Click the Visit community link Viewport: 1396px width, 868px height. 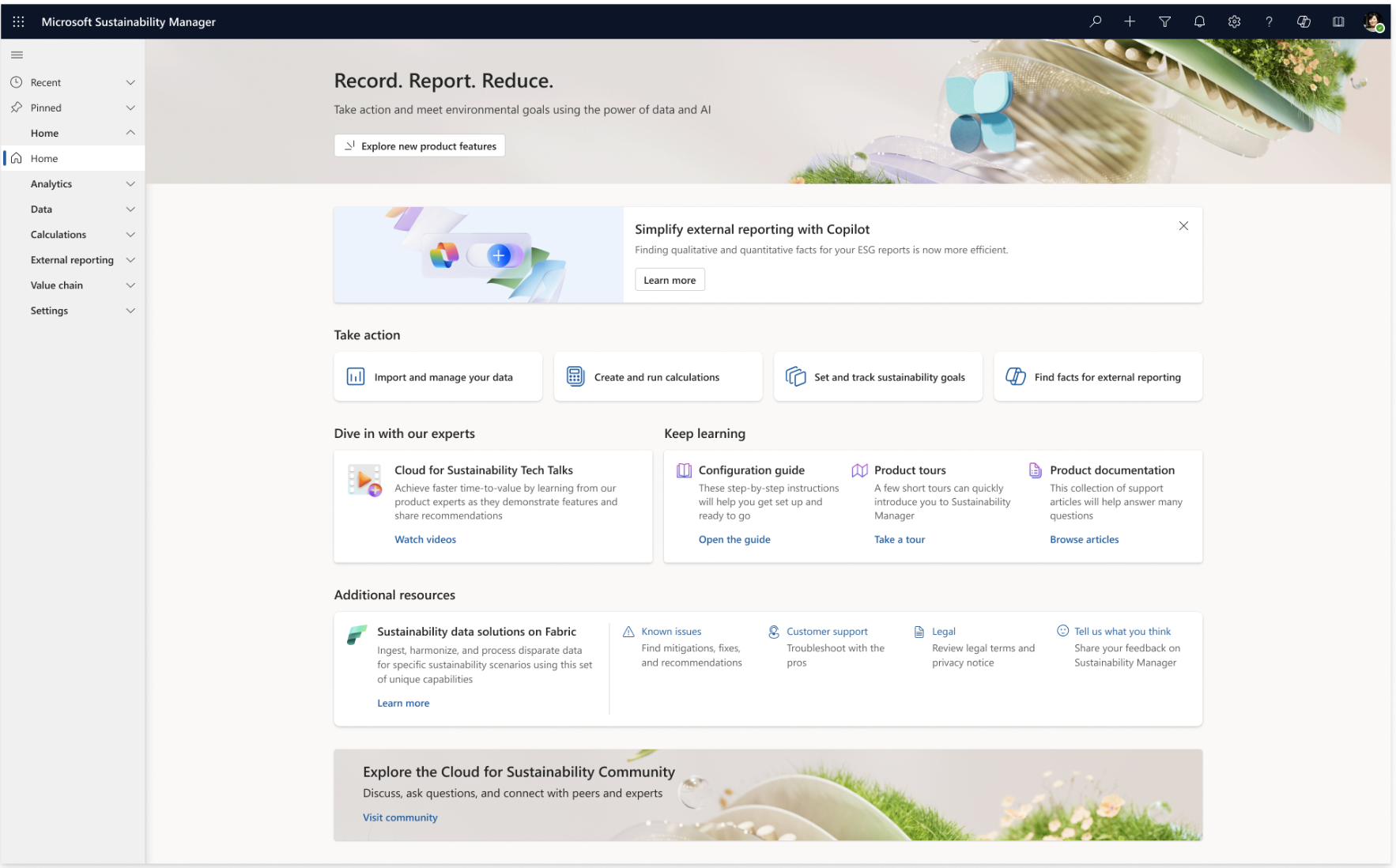coord(400,817)
